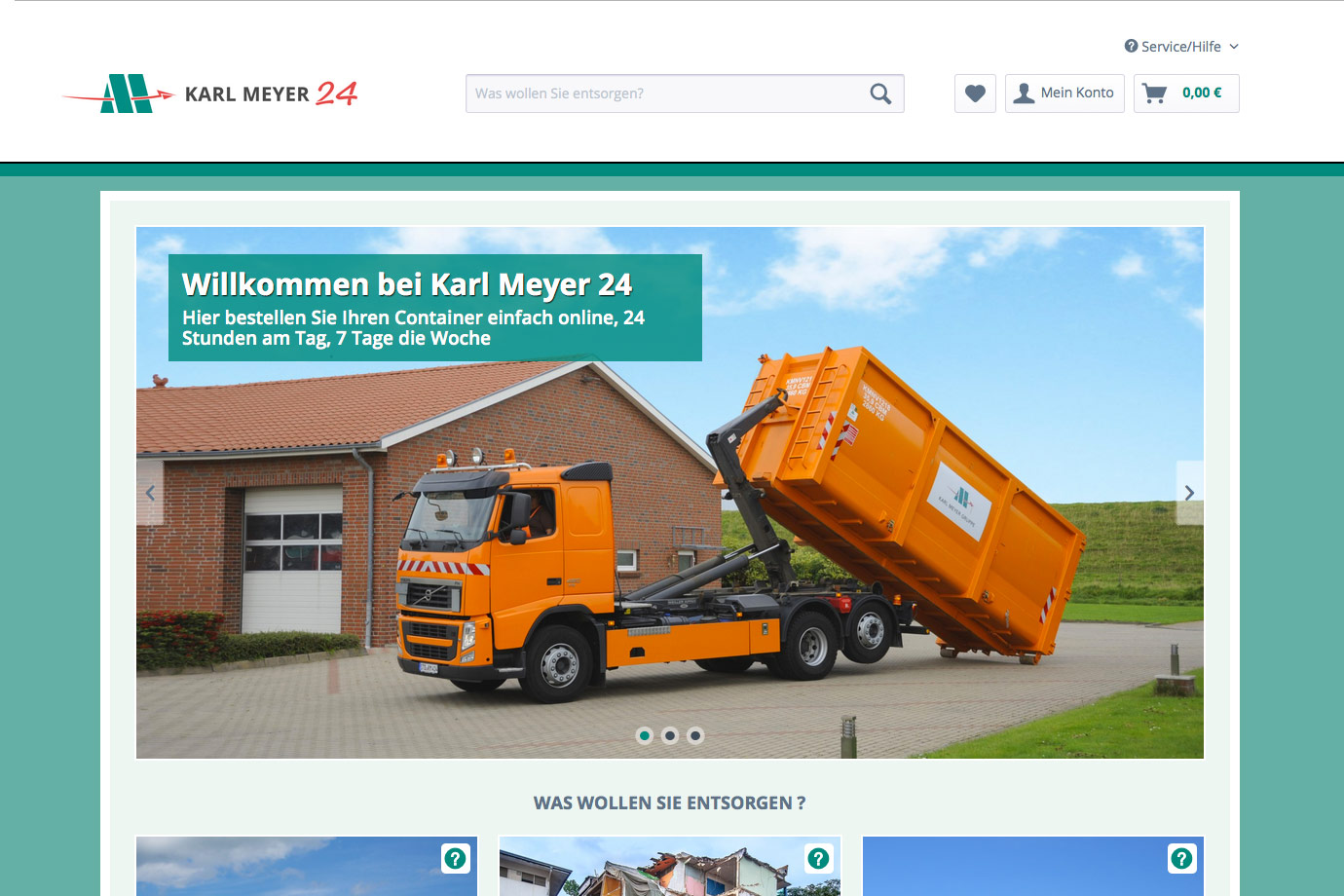1344x896 pixels.
Task: Open the right blue category card thumbnail
Action: pyautogui.click(x=1033, y=866)
